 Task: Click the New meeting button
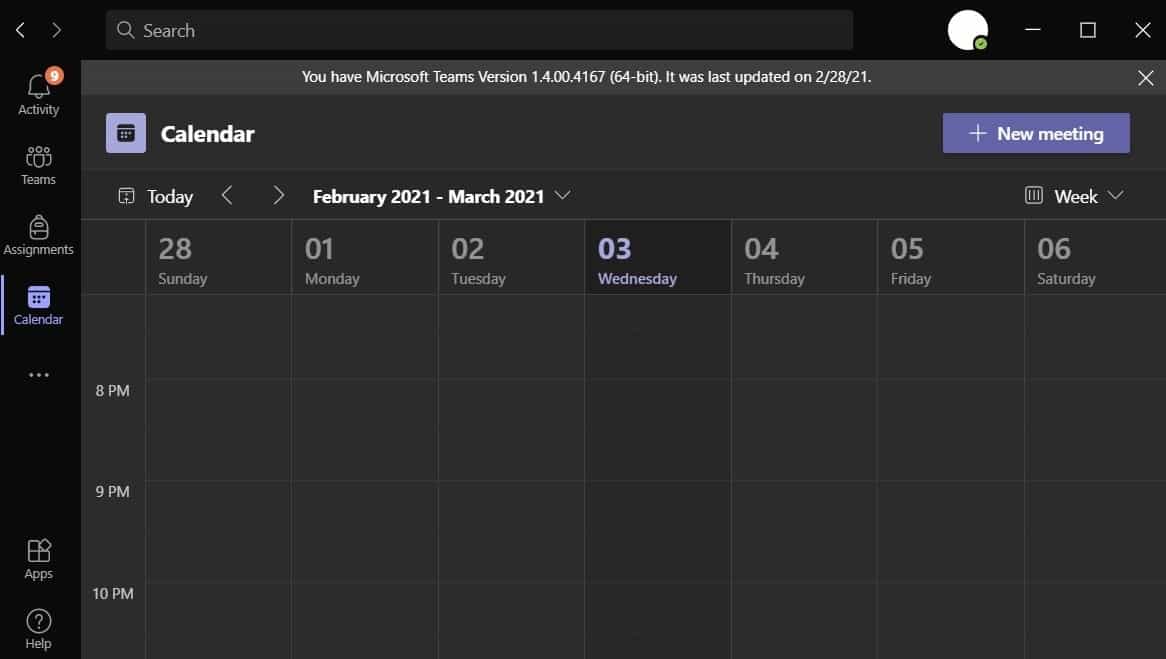1036,133
